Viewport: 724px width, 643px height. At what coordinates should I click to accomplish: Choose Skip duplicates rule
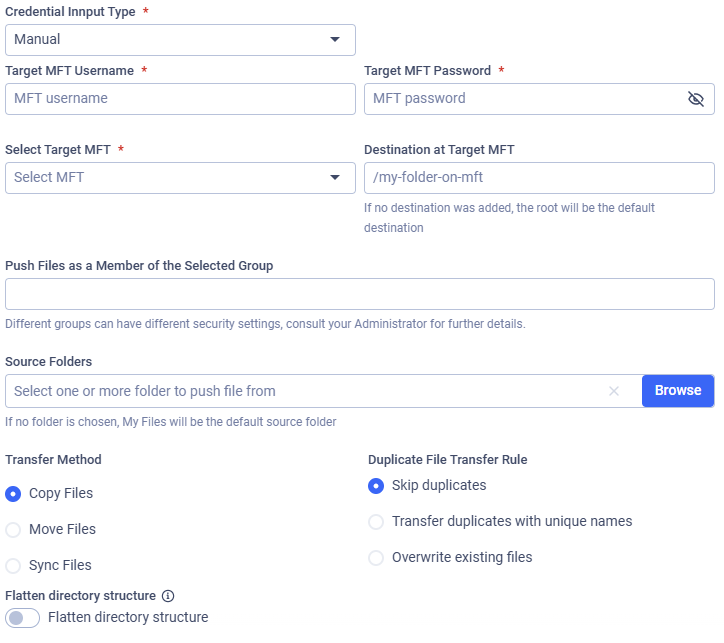point(376,486)
